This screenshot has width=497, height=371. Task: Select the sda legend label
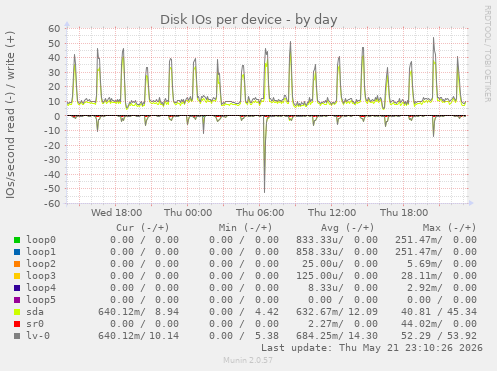(x=35, y=312)
